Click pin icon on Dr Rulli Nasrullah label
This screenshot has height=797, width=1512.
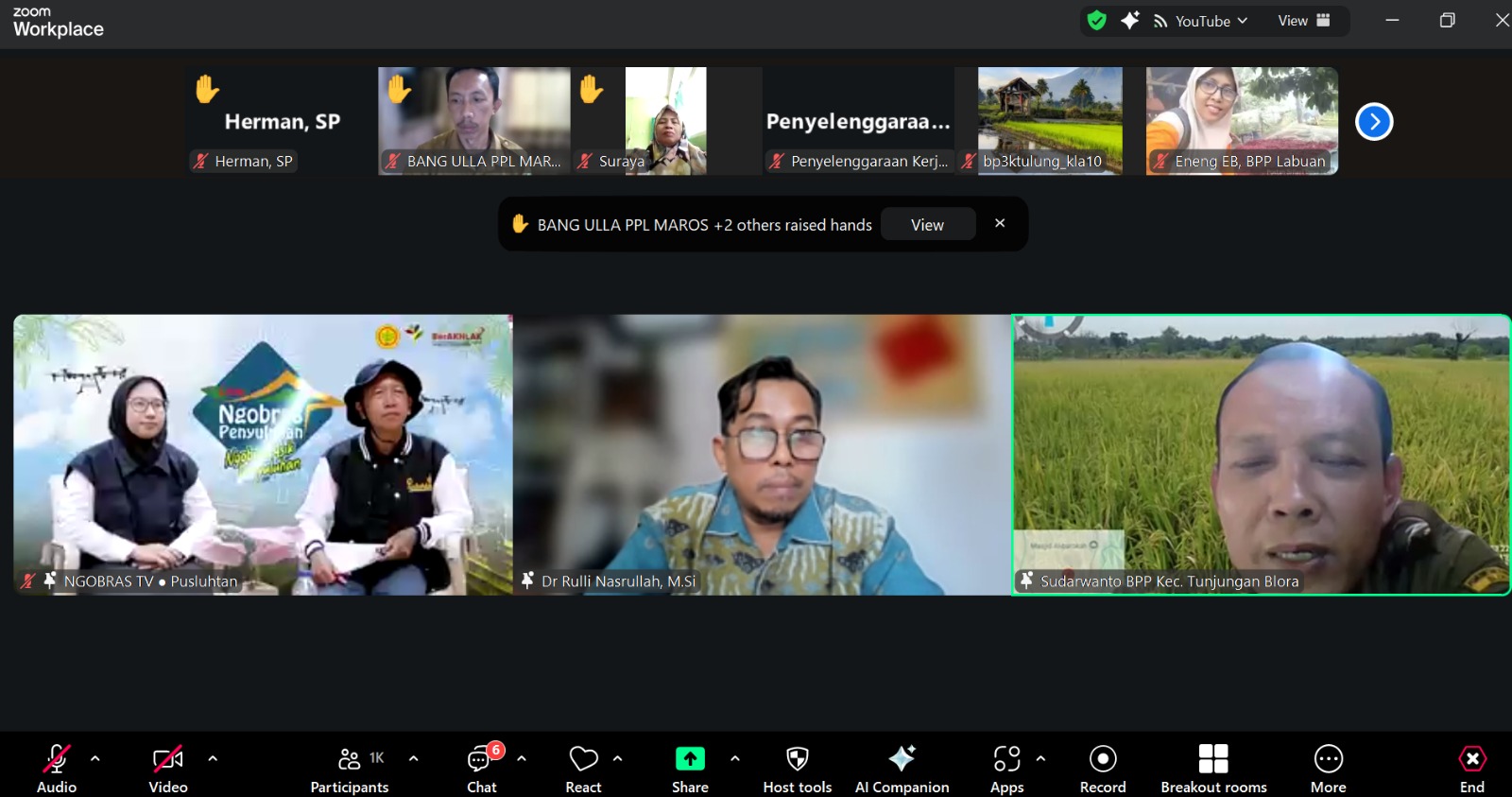(527, 580)
